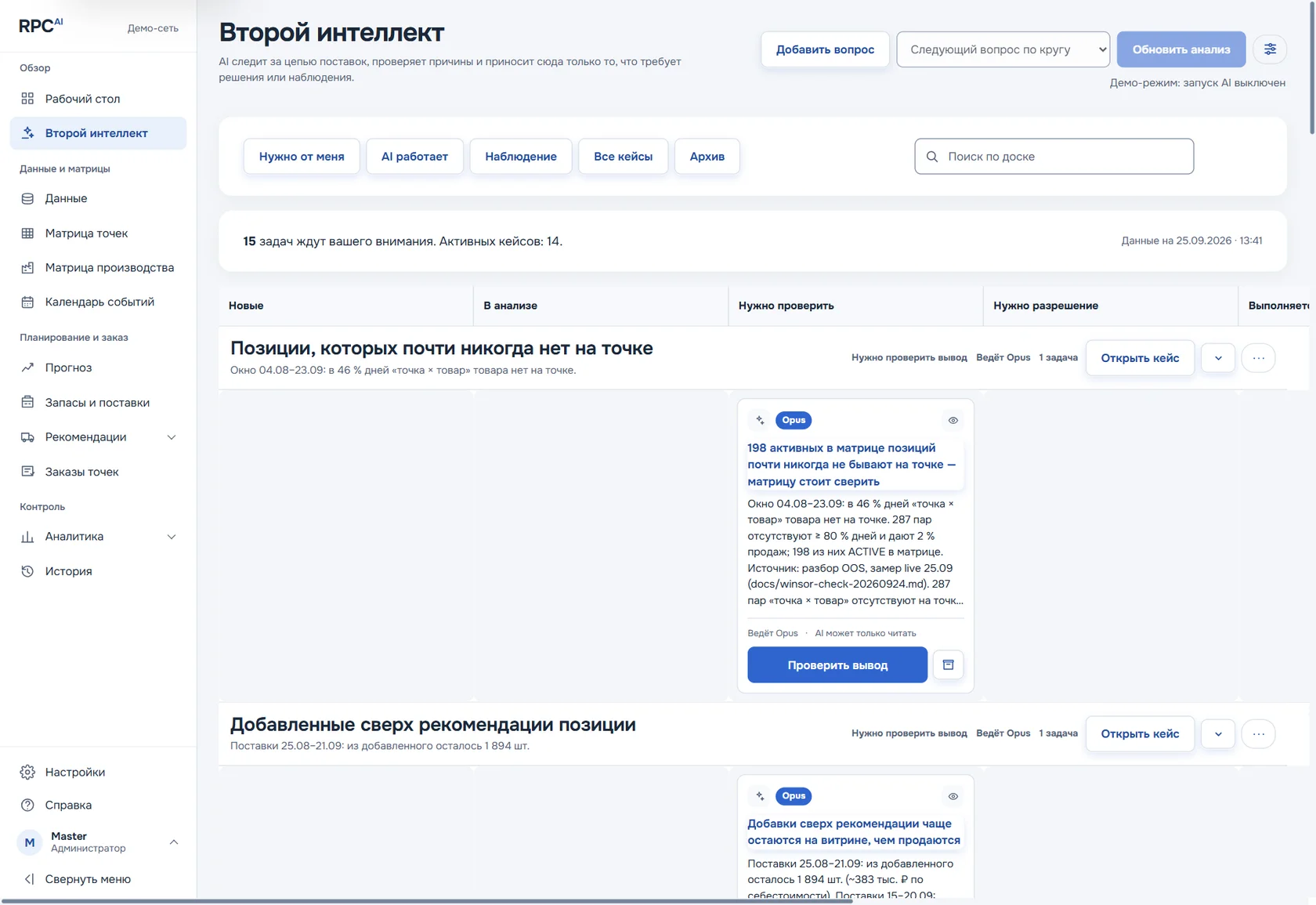Image resolution: width=1316 pixels, height=905 pixels.
Task: Click the Аналитика bar chart icon
Action: 27,537
